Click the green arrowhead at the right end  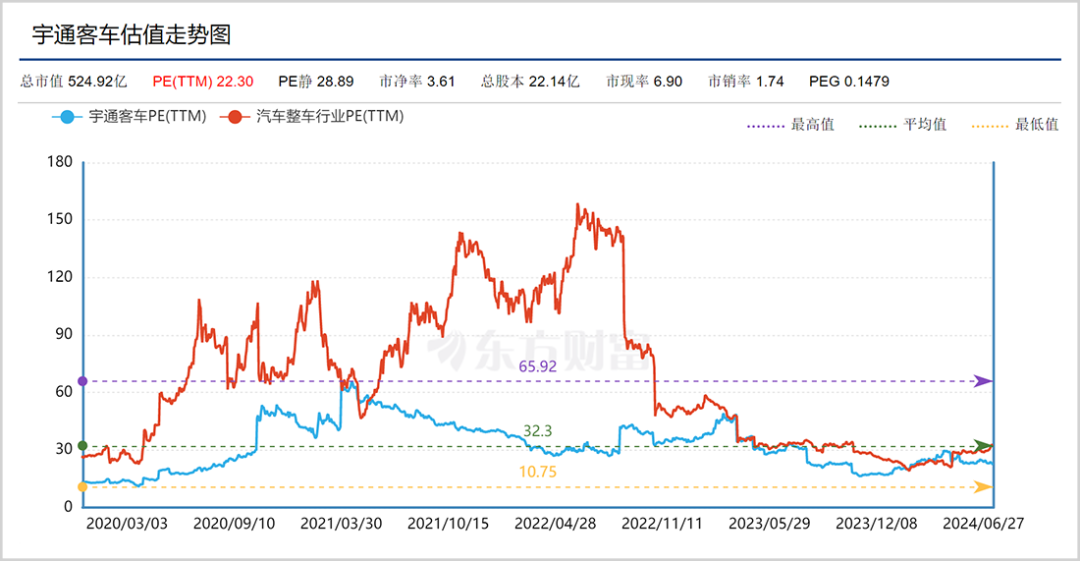(983, 445)
